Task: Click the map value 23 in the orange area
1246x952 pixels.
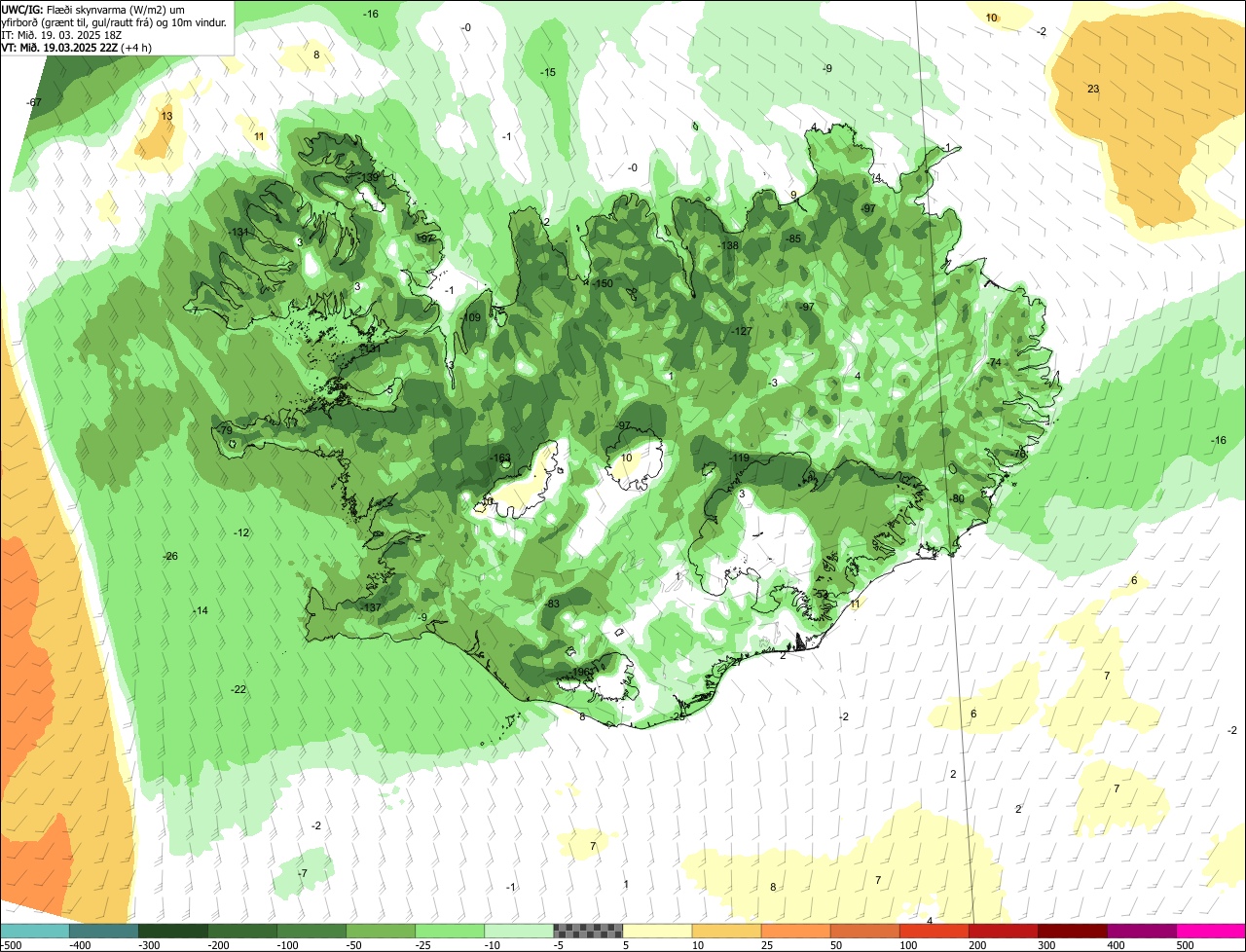Action: (1093, 89)
